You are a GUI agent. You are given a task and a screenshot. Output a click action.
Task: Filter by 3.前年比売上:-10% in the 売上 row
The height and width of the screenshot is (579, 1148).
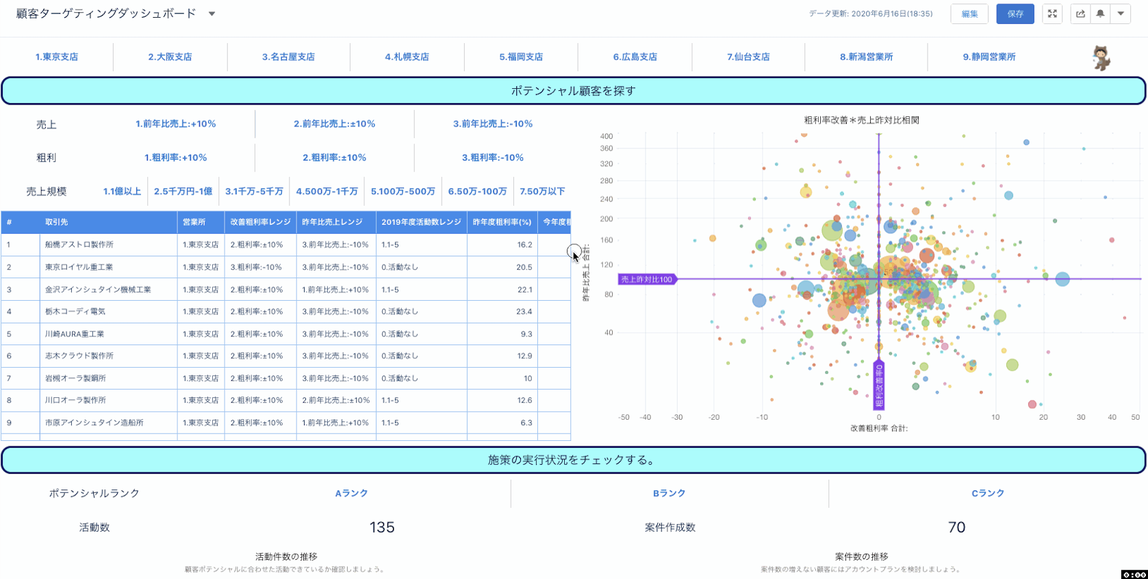[493, 124]
